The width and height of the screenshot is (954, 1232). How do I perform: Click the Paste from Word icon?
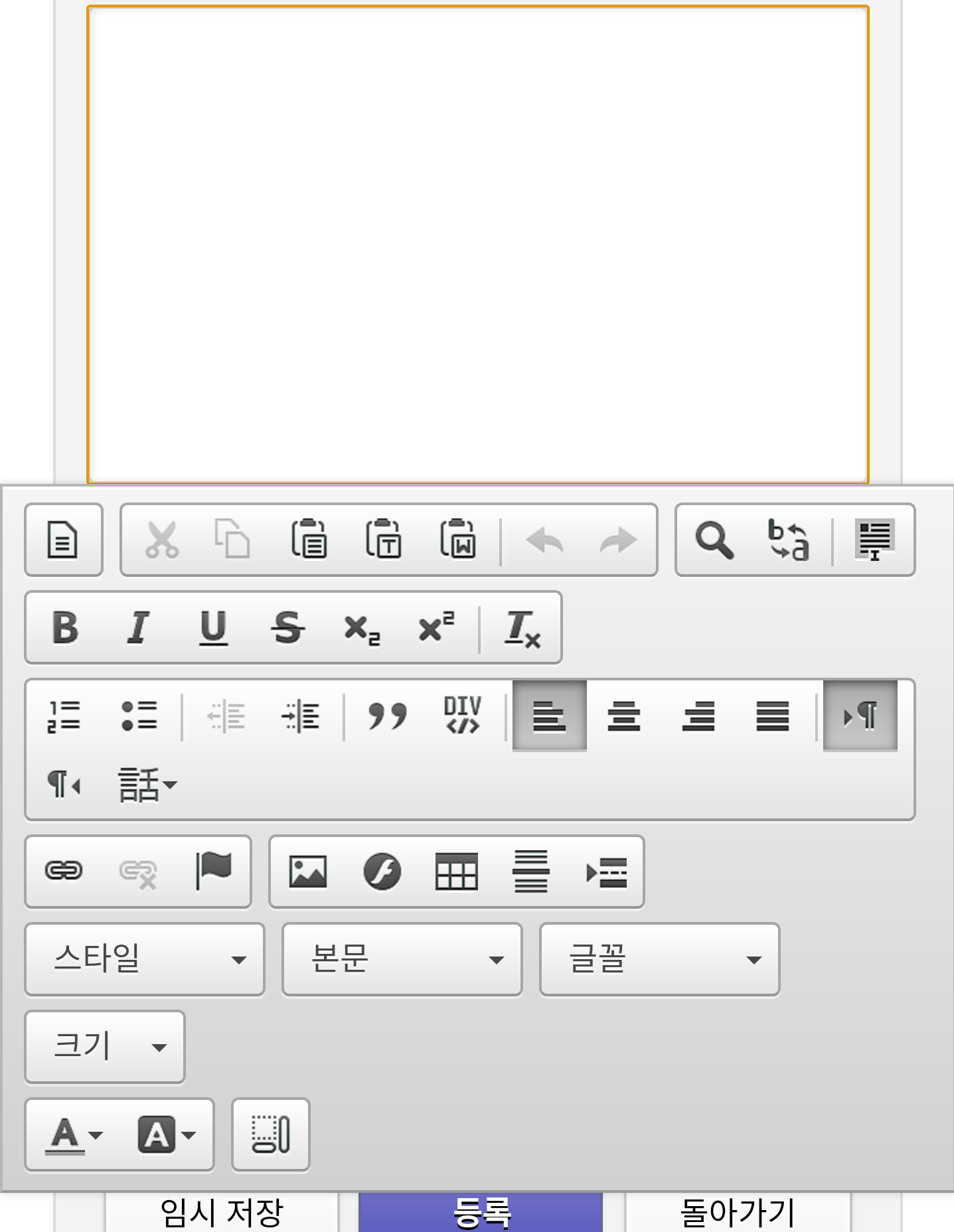coord(458,539)
